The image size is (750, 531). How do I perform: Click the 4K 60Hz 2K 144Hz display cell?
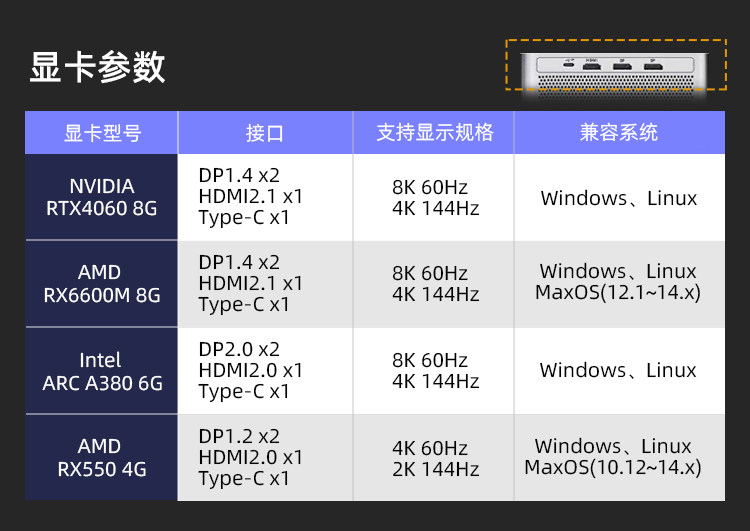[x=434, y=458]
